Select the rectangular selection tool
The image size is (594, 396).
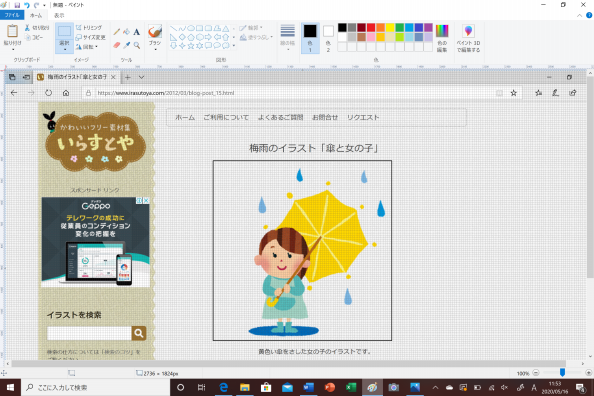pos(64,31)
